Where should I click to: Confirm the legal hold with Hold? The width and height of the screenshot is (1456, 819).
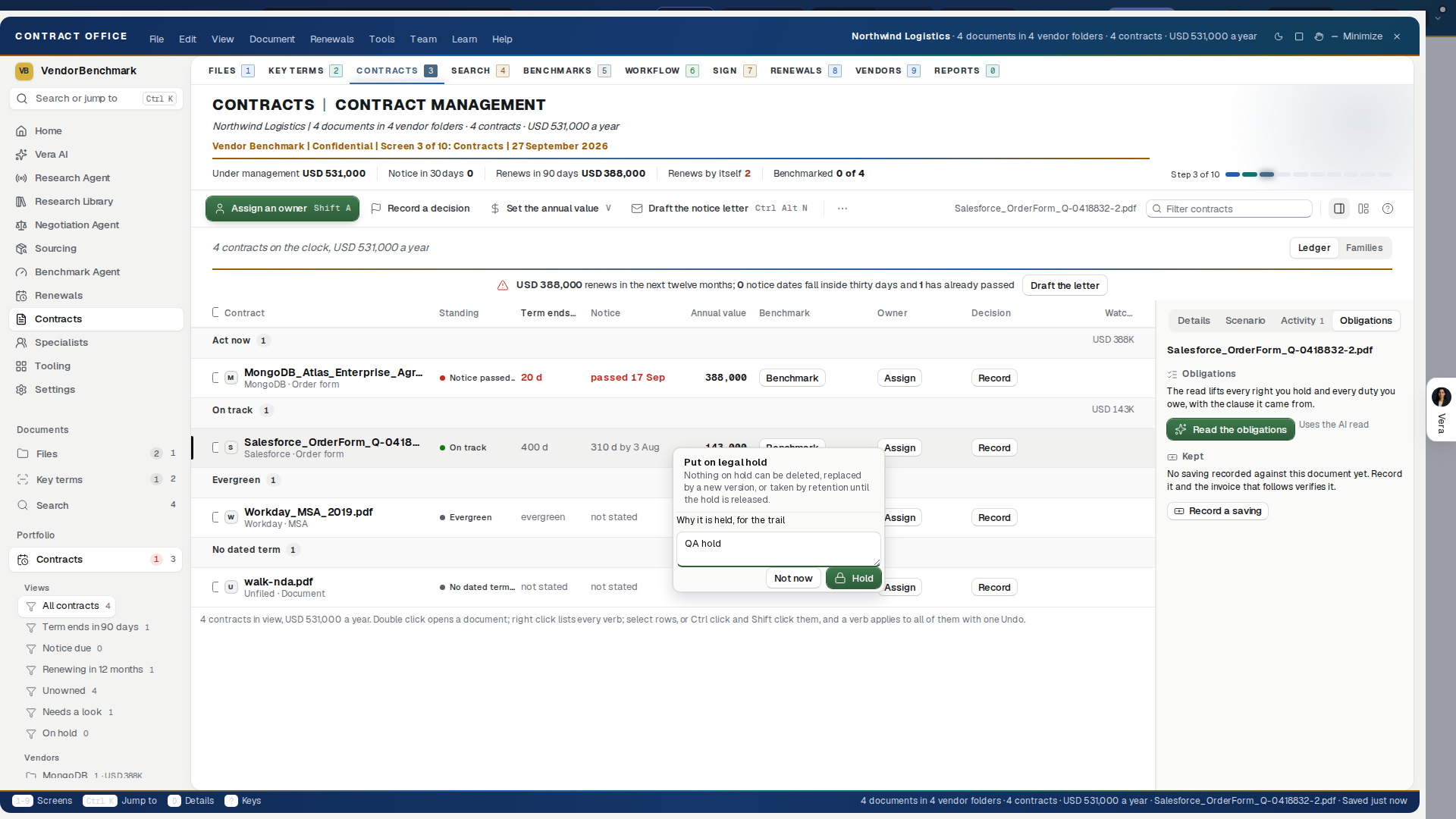(x=854, y=578)
